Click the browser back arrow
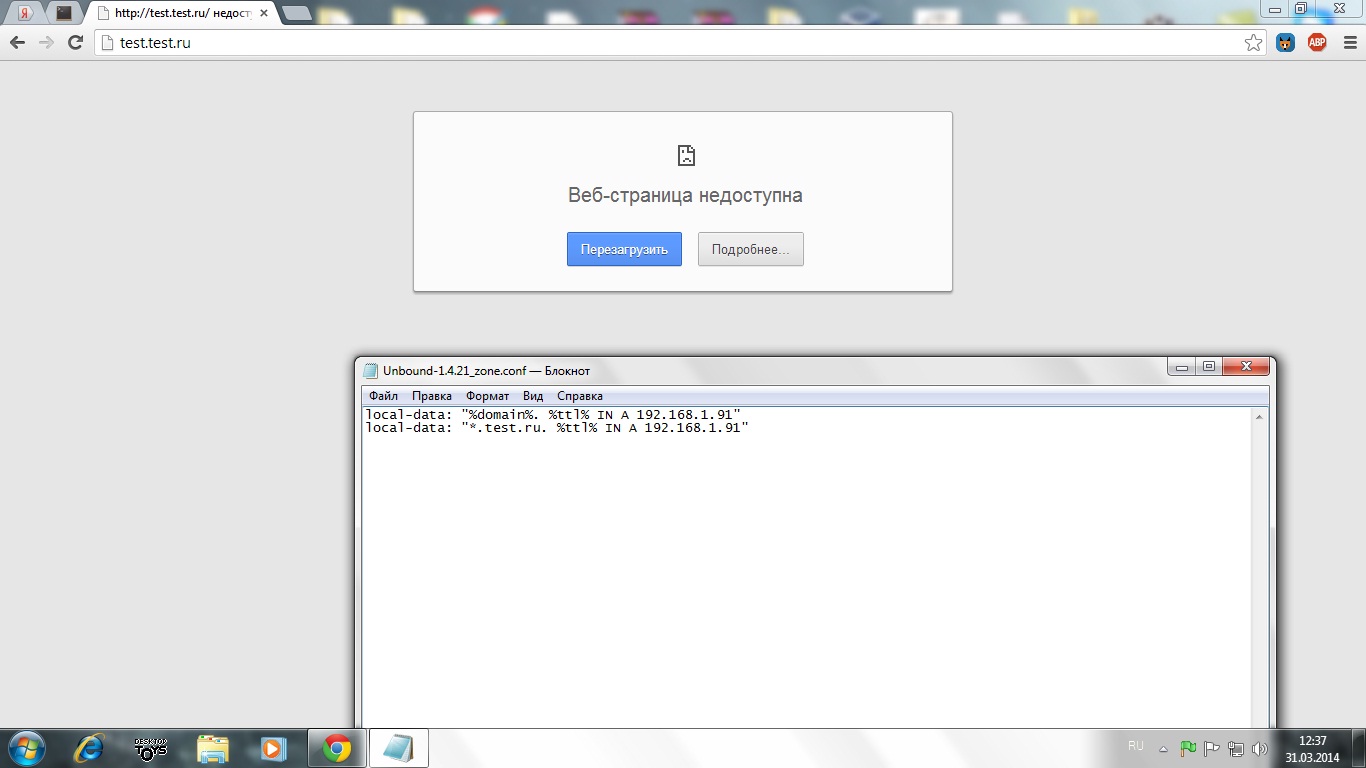Image resolution: width=1366 pixels, height=768 pixels. (17, 43)
